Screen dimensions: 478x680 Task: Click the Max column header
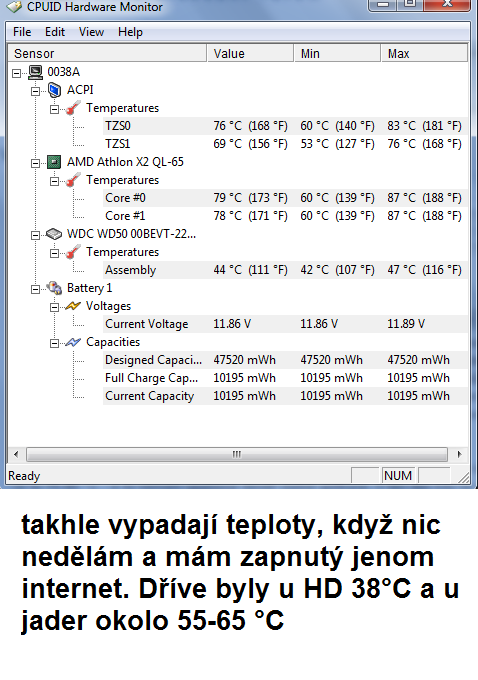tap(425, 53)
